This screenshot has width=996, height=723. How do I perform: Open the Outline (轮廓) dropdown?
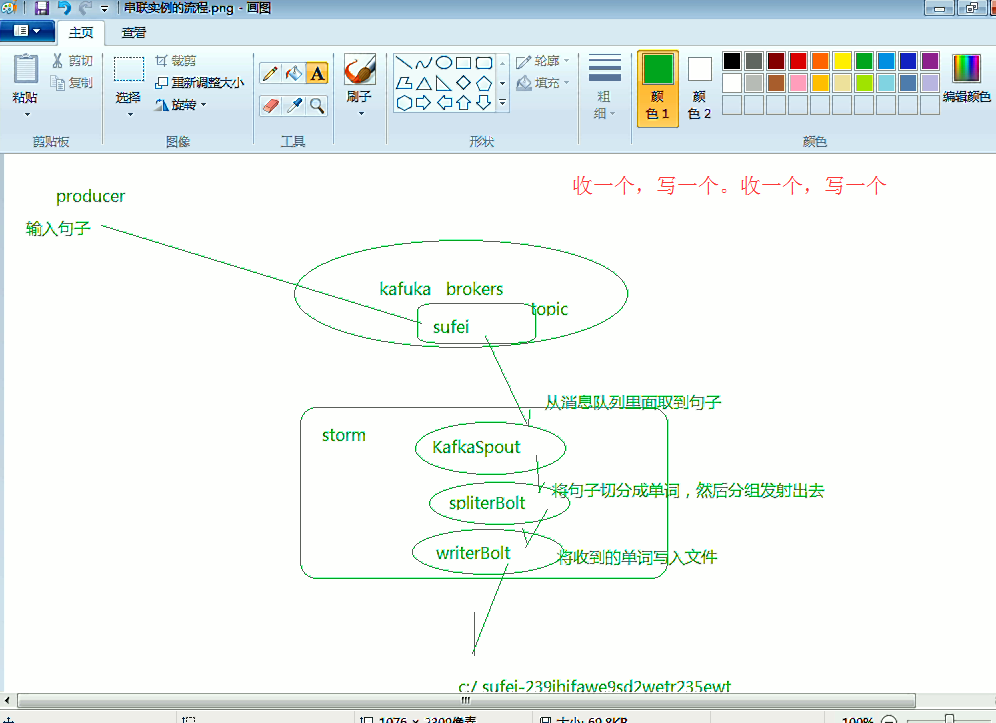[542, 61]
